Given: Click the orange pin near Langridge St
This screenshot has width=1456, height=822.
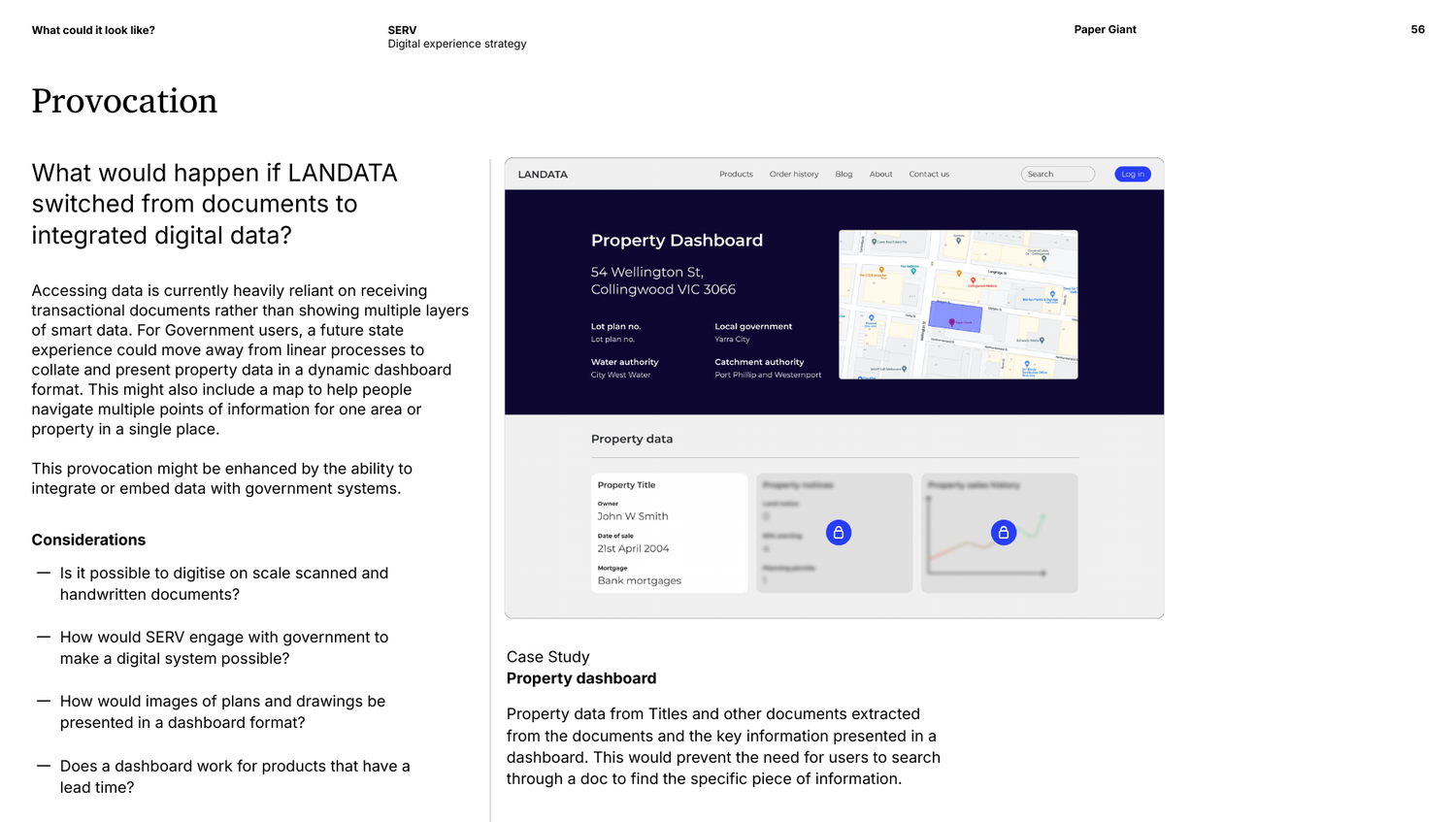Looking at the screenshot, I should (x=959, y=274).
